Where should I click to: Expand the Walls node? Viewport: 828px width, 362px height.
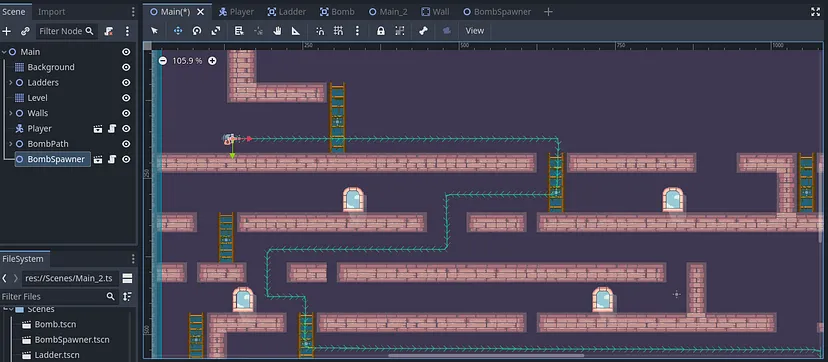coord(11,113)
